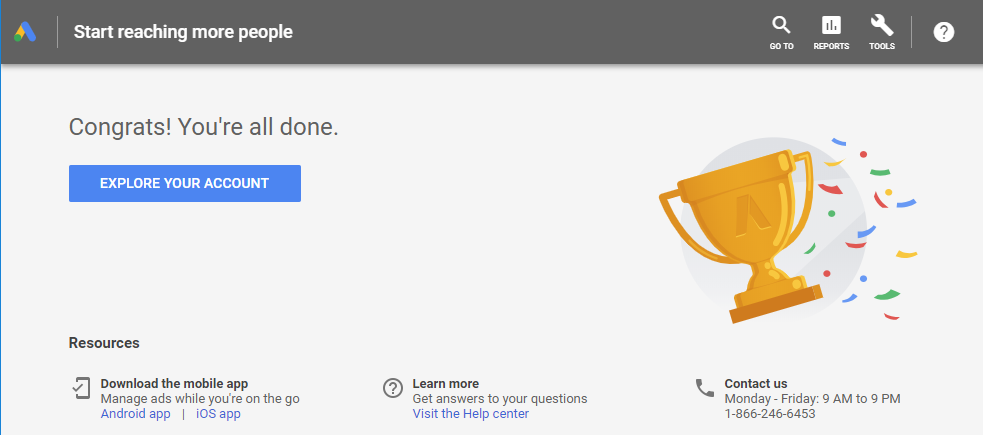
Task: Click the mobile app download icon
Action: (x=82, y=388)
